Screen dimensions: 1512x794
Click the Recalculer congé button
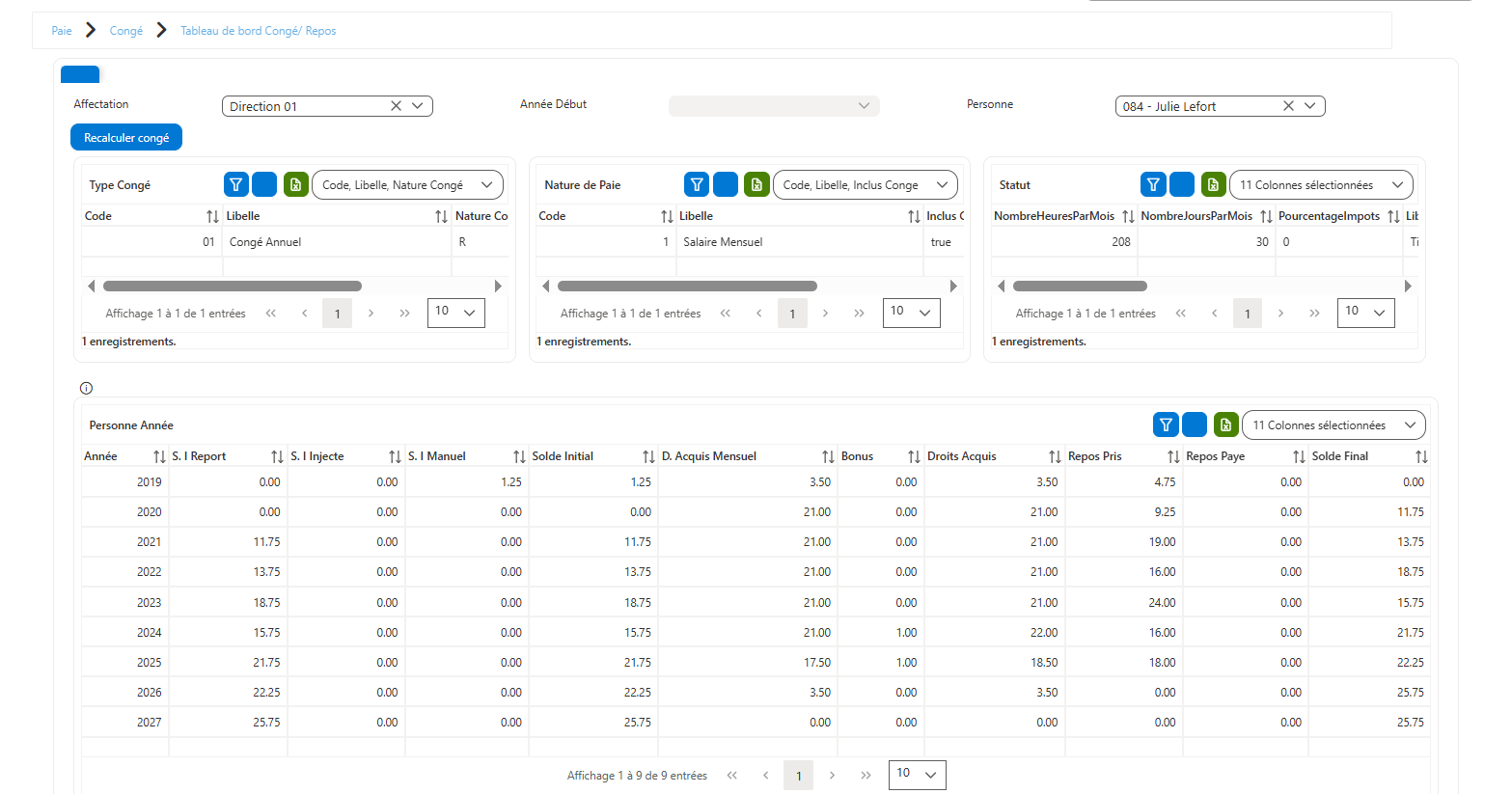[x=126, y=137]
